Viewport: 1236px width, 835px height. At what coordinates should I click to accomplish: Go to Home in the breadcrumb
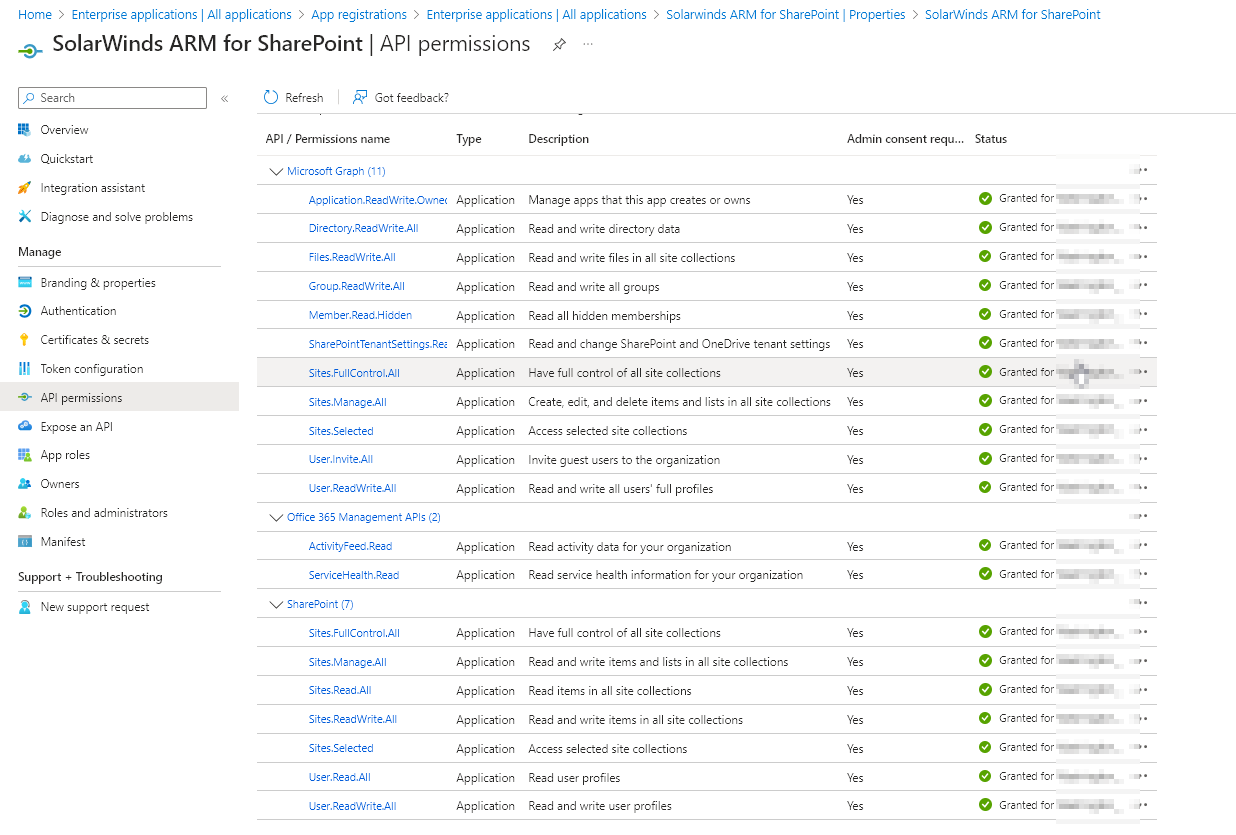point(35,15)
